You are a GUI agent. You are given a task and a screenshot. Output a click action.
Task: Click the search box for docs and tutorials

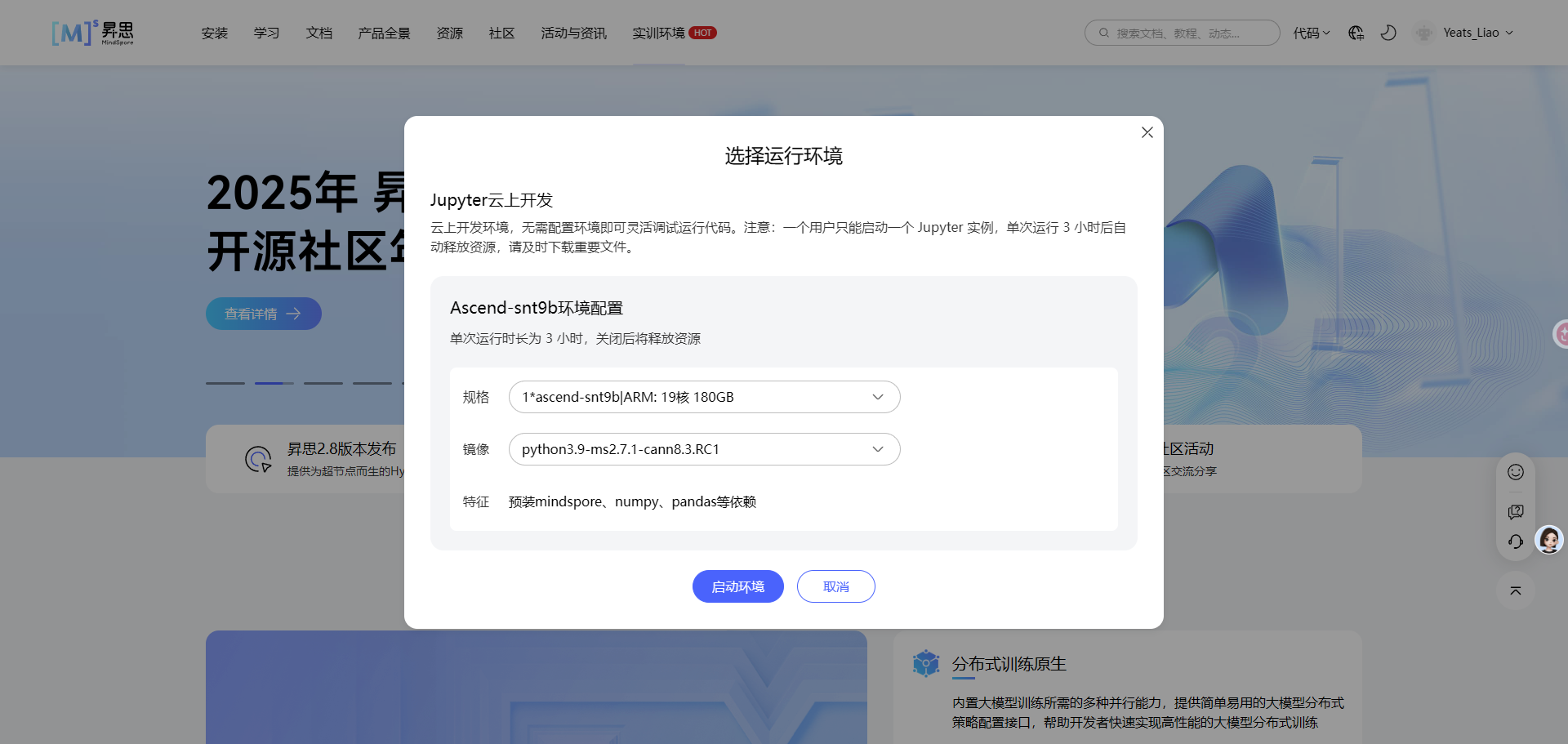click(1183, 33)
